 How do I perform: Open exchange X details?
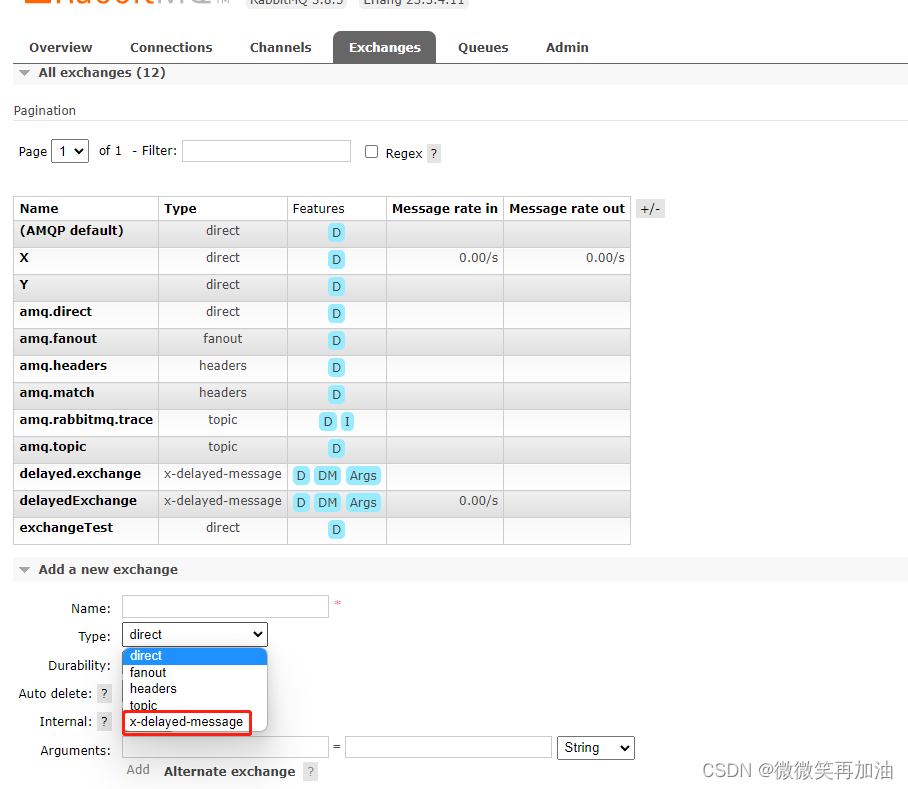(24, 258)
